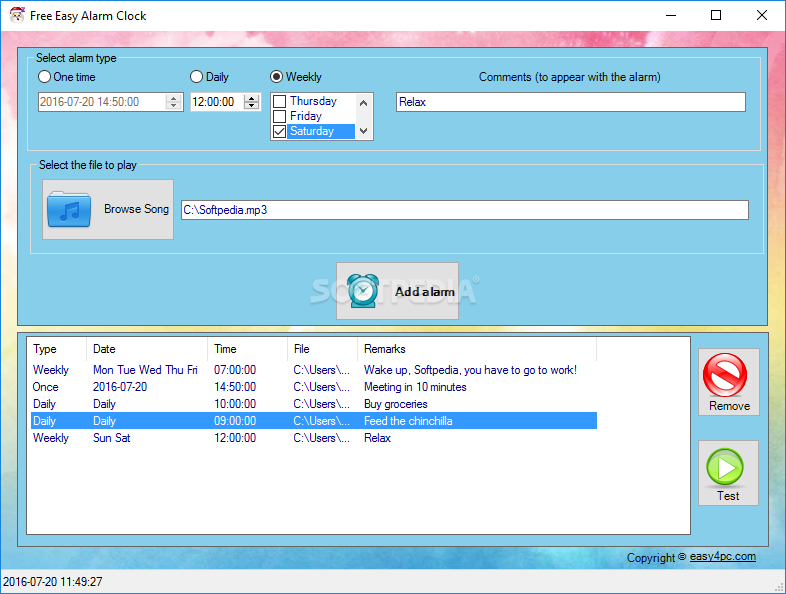Viewport: 786px width, 594px height.
Task: Select the One time radio button
Action: [45, 77]
